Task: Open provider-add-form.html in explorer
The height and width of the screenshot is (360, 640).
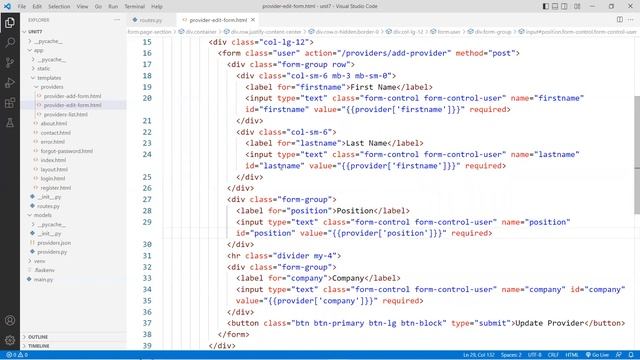Action: pos(72,96)
